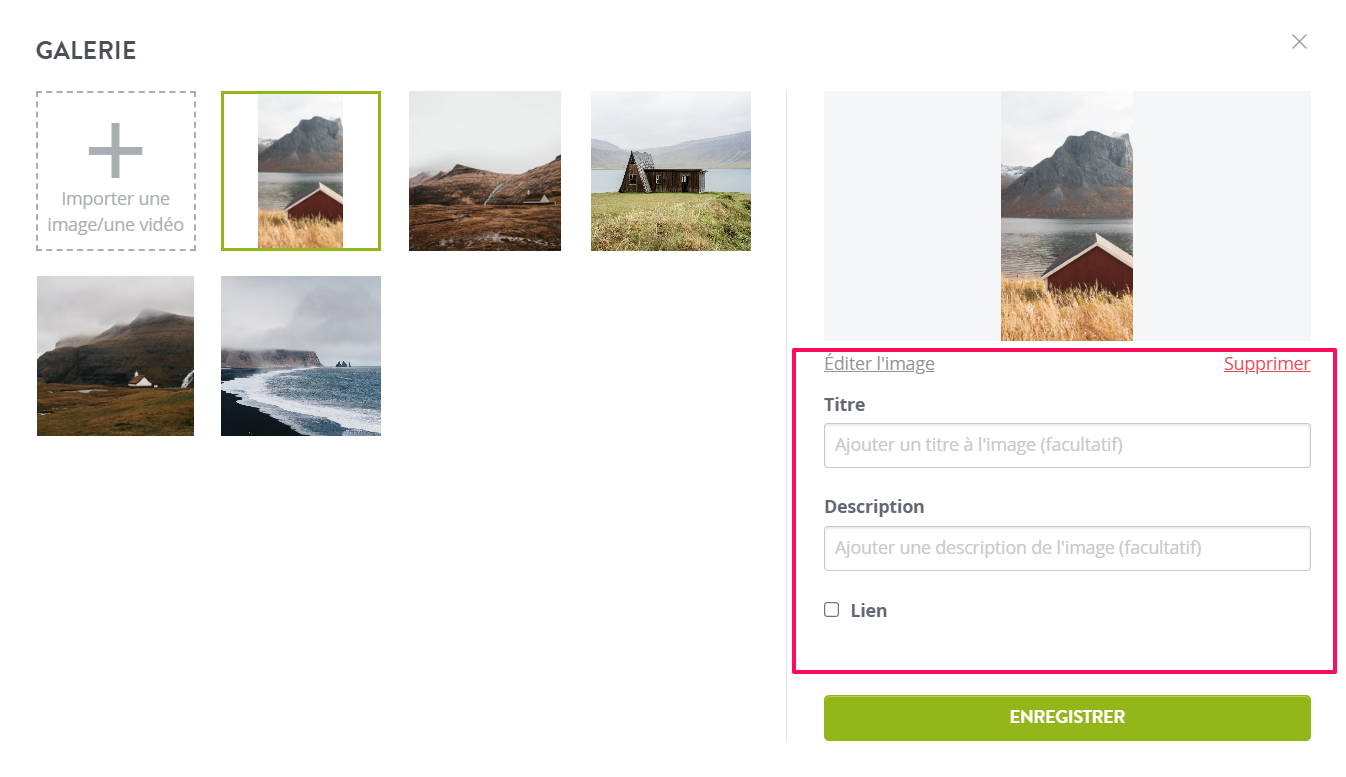Viewport: 1346px width, 777px height.
Task: Open the Éditer l'image link
Action: click(x=879, y=364)
